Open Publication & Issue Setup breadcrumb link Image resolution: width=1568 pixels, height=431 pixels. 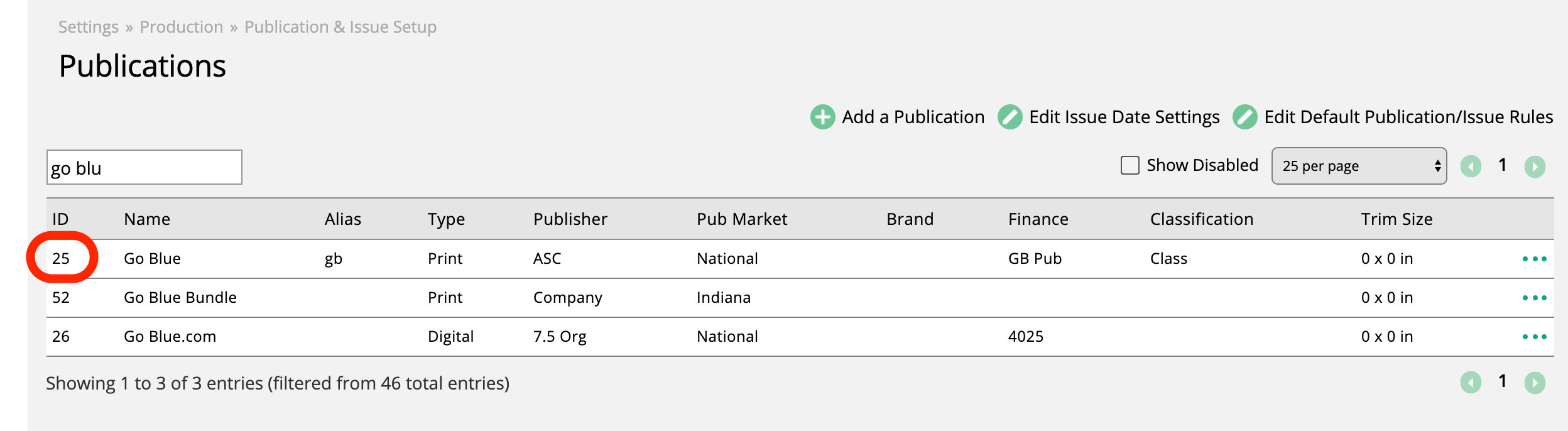pos(340,27)
